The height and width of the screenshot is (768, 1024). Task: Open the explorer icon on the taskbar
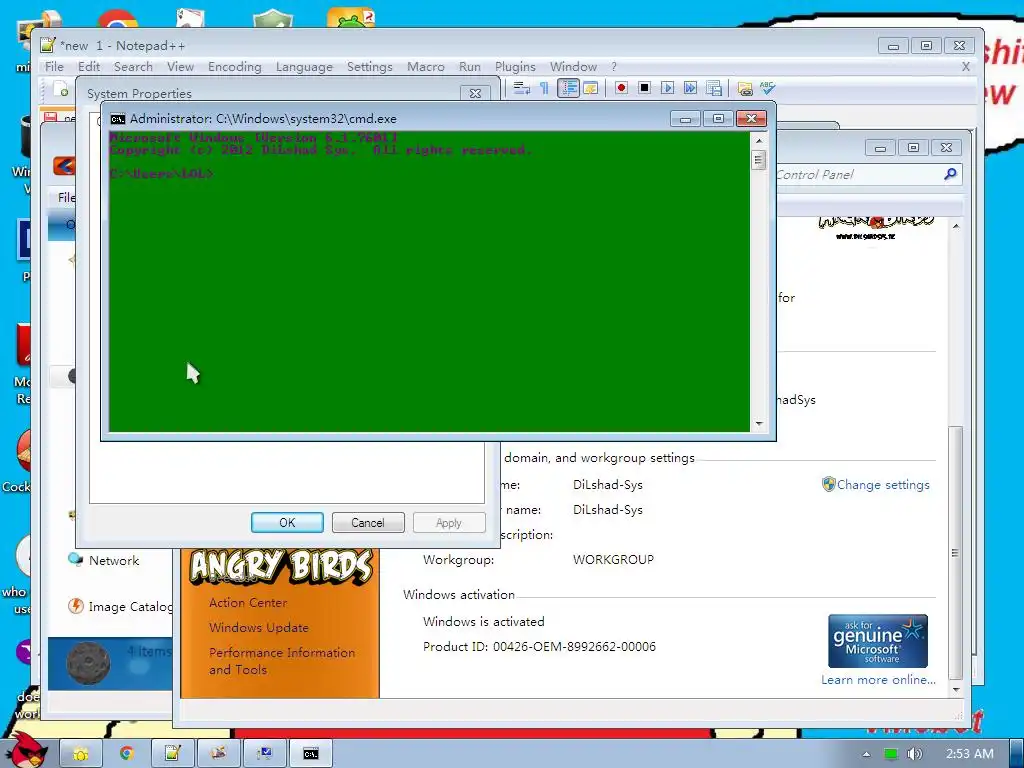pyautogui.click(x=81, y=754)
